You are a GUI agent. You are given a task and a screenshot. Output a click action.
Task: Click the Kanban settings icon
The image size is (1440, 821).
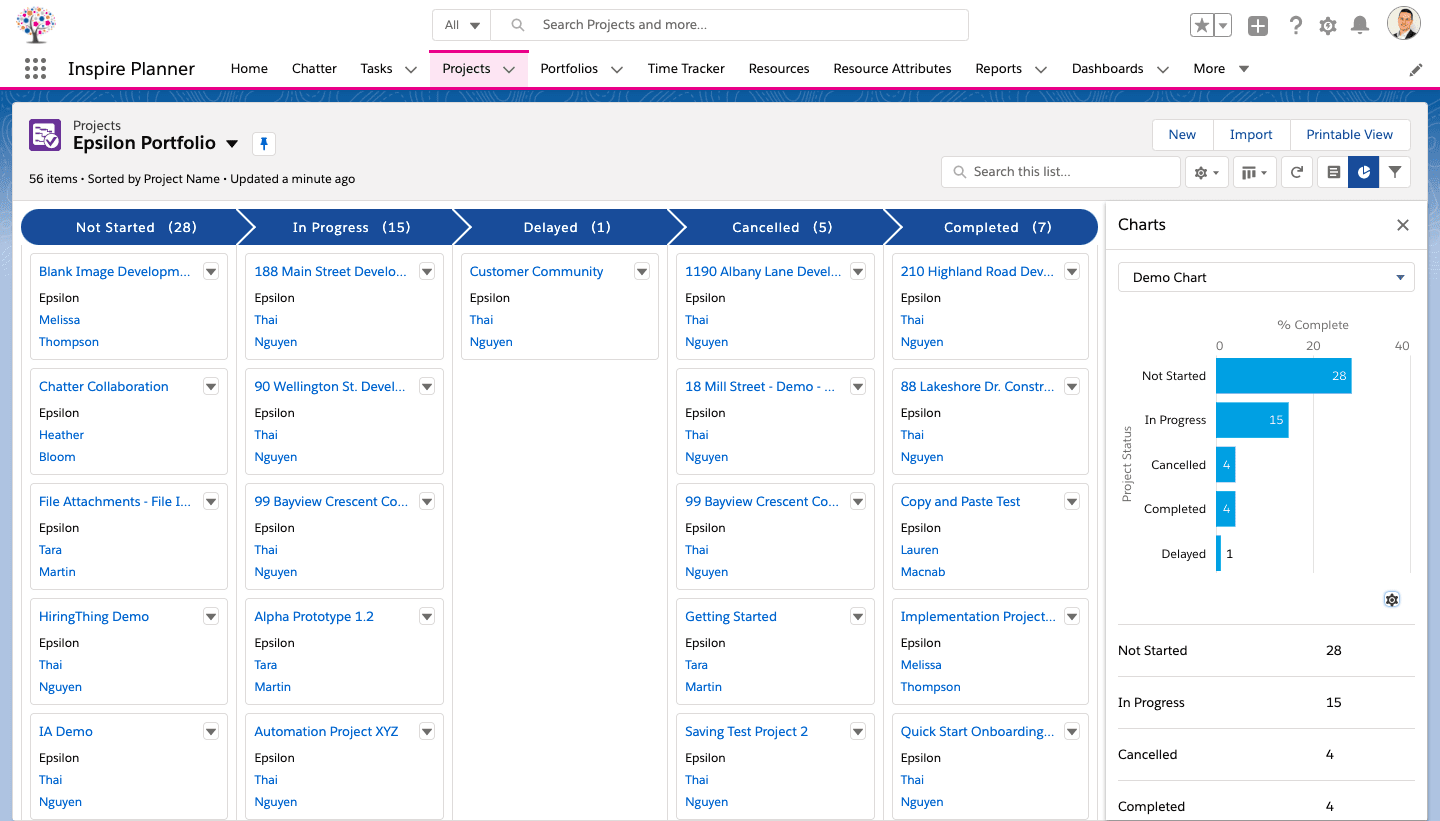point(1333,172)
